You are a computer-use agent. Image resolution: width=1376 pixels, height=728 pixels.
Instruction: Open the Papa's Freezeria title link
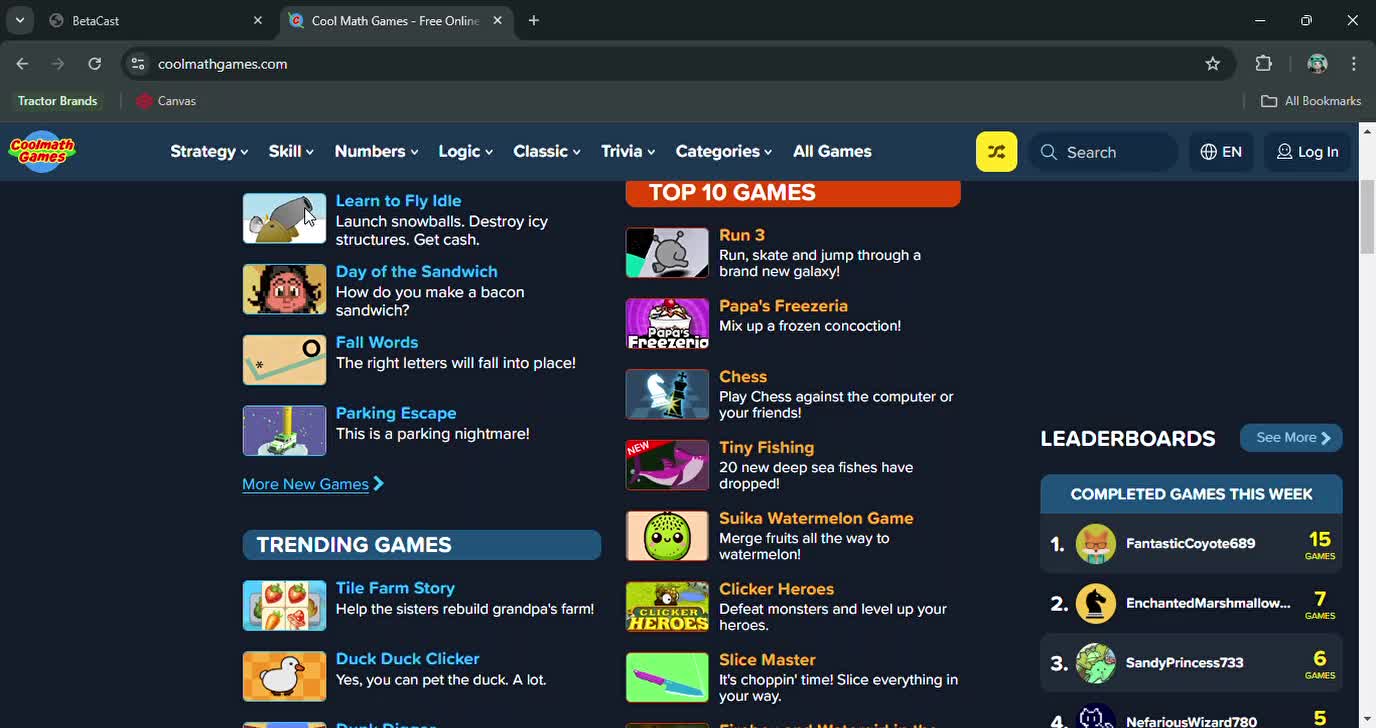(783, 306)
